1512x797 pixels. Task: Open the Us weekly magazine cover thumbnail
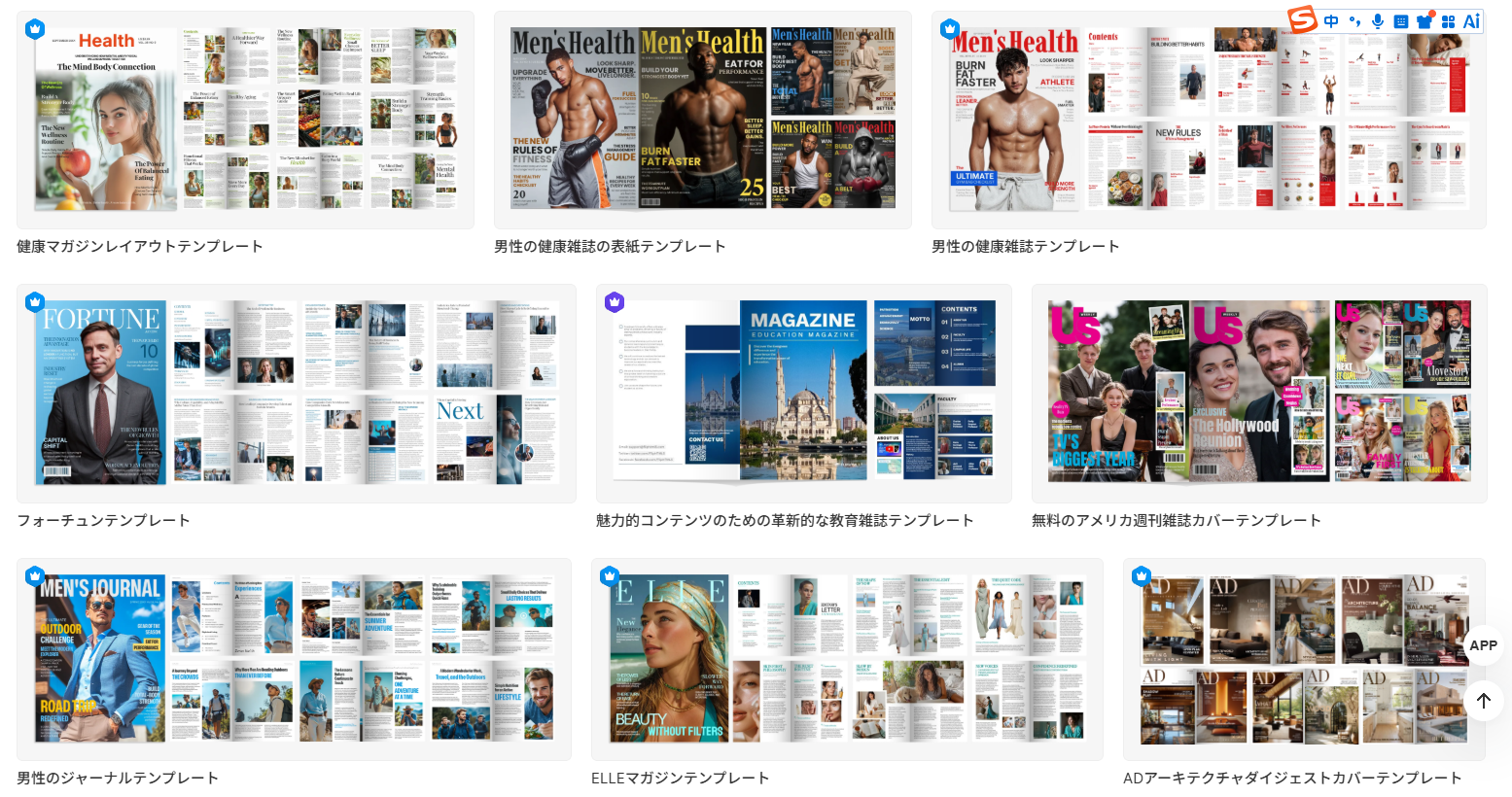coord(1259,393)
